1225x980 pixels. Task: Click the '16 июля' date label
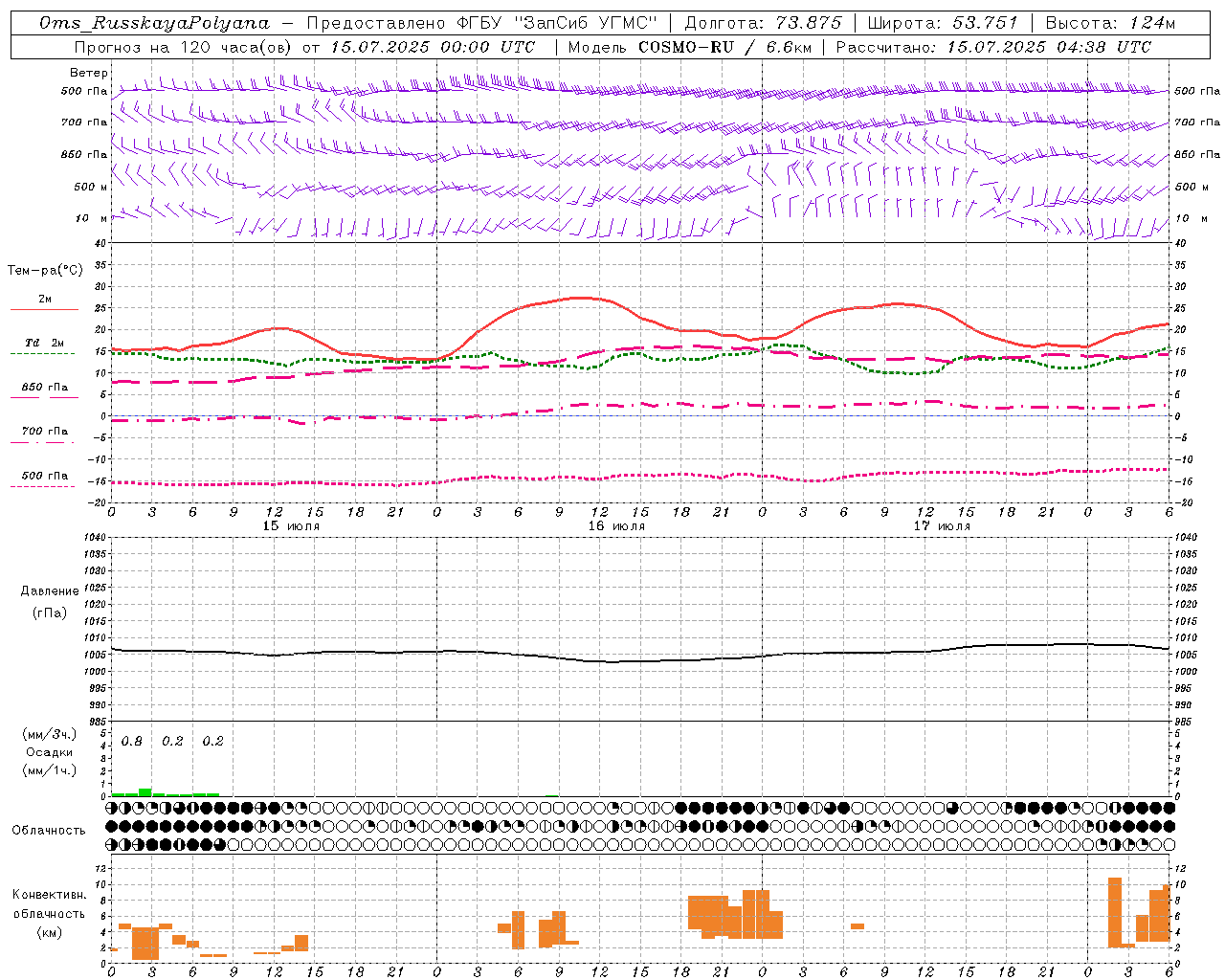pos(616,526)
